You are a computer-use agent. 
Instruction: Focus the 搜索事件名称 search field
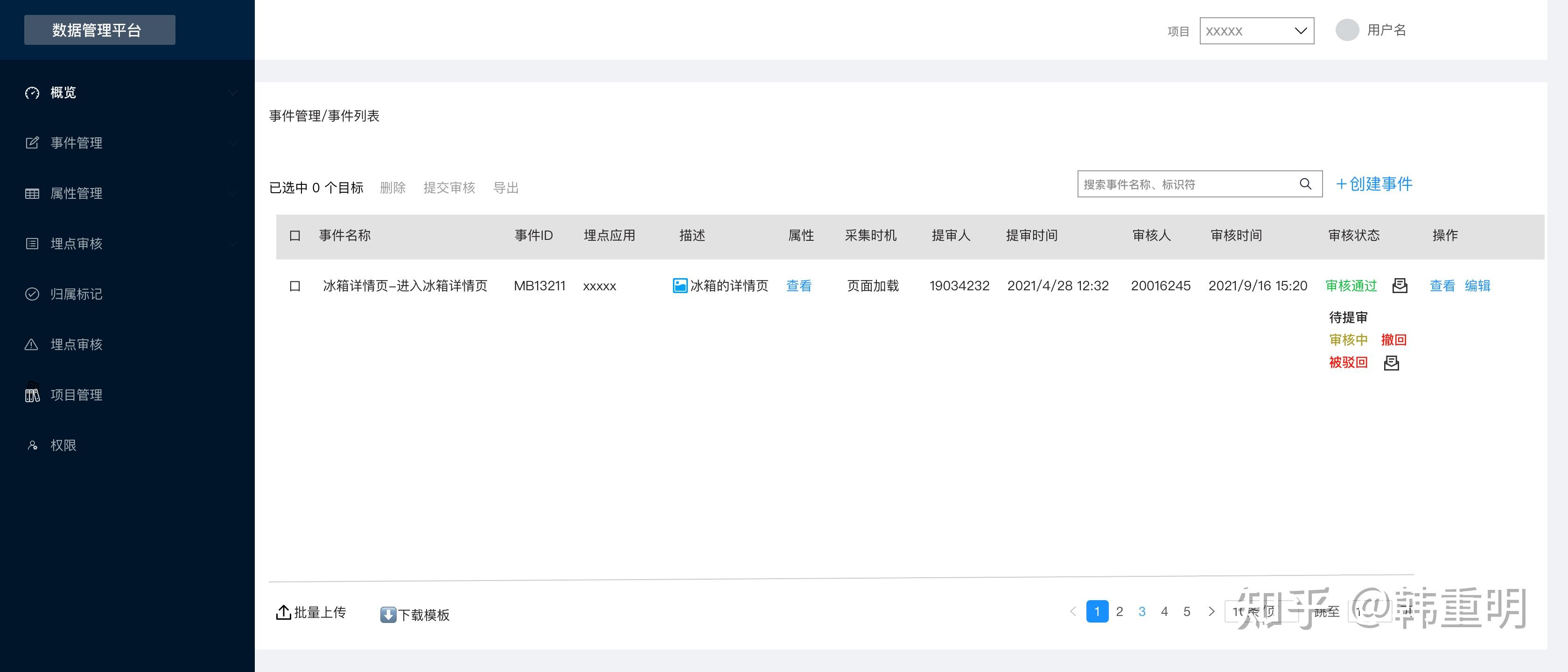click(1187, 184)
